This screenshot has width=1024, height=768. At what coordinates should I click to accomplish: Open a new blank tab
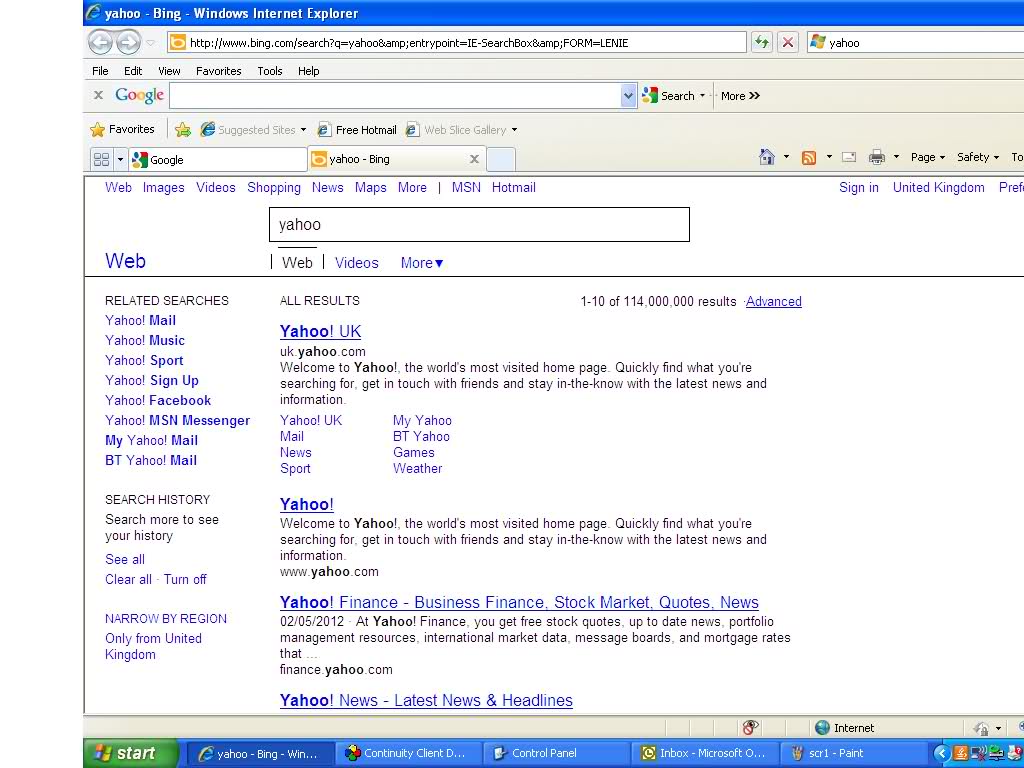(501, 159)
